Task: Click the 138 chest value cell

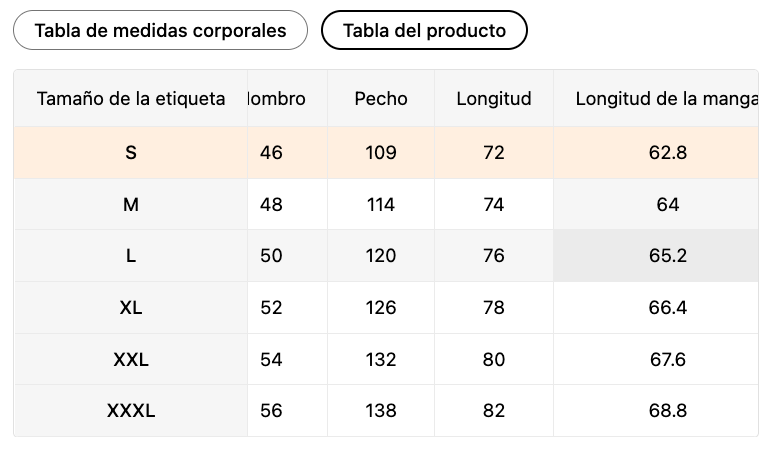Action: (x=381, y=411)
